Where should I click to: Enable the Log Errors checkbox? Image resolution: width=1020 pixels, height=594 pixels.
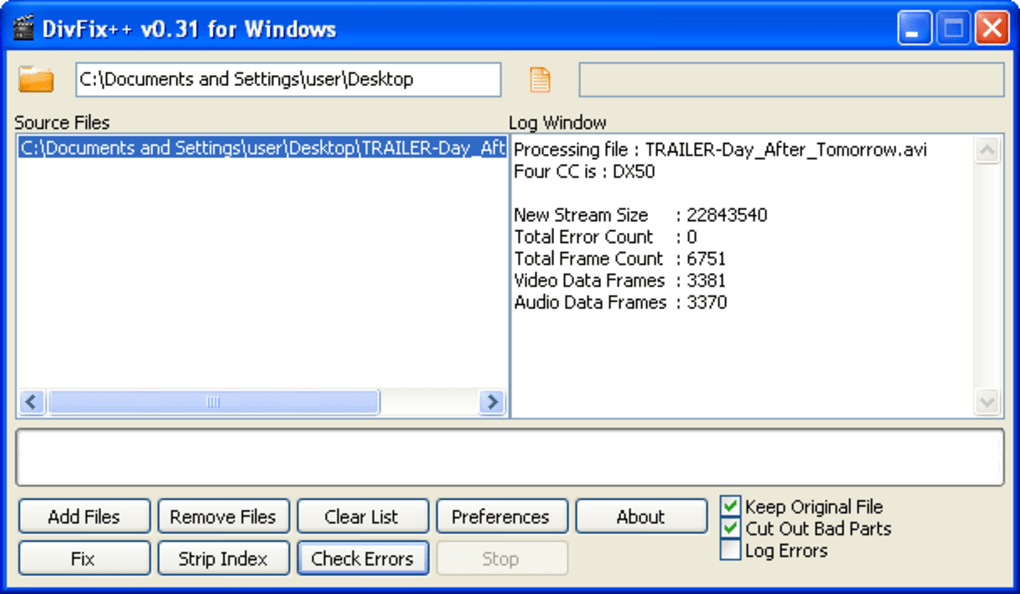coord(730,550)
